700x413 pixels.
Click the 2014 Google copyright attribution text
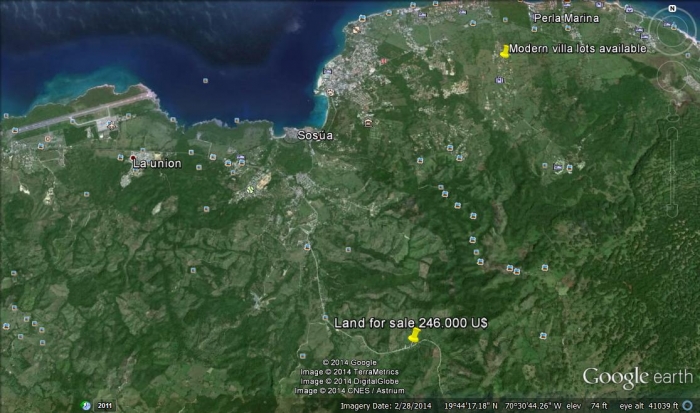(349, 362)
